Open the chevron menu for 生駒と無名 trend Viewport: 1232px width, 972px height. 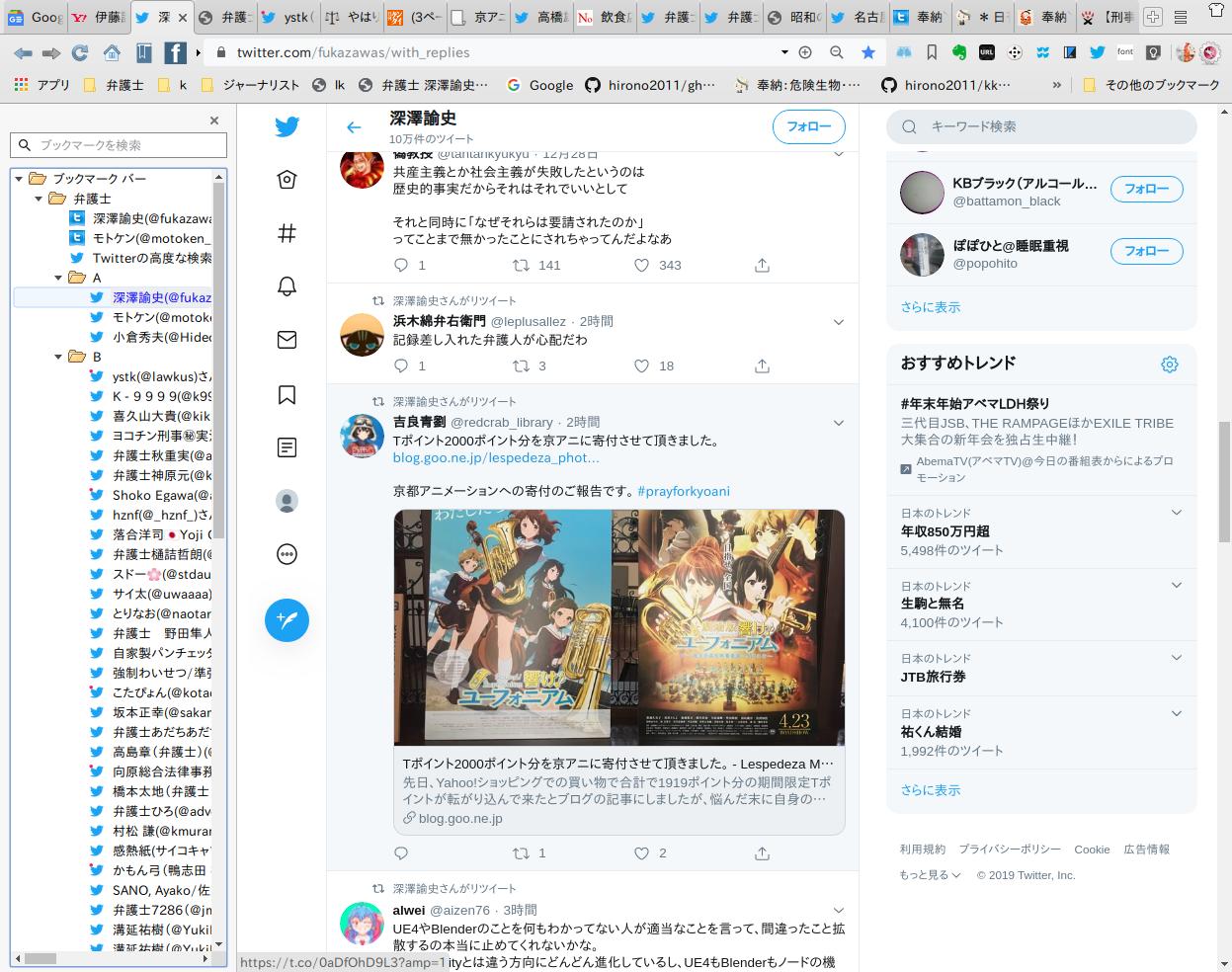pyautogui.click(x=1176, y=586)
